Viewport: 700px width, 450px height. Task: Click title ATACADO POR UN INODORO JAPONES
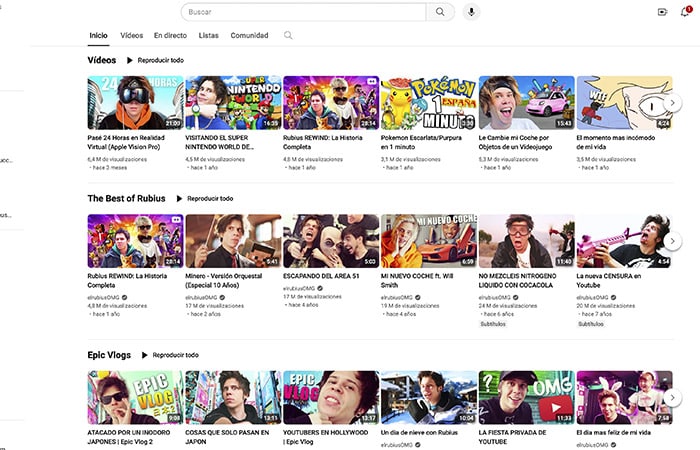129,437
